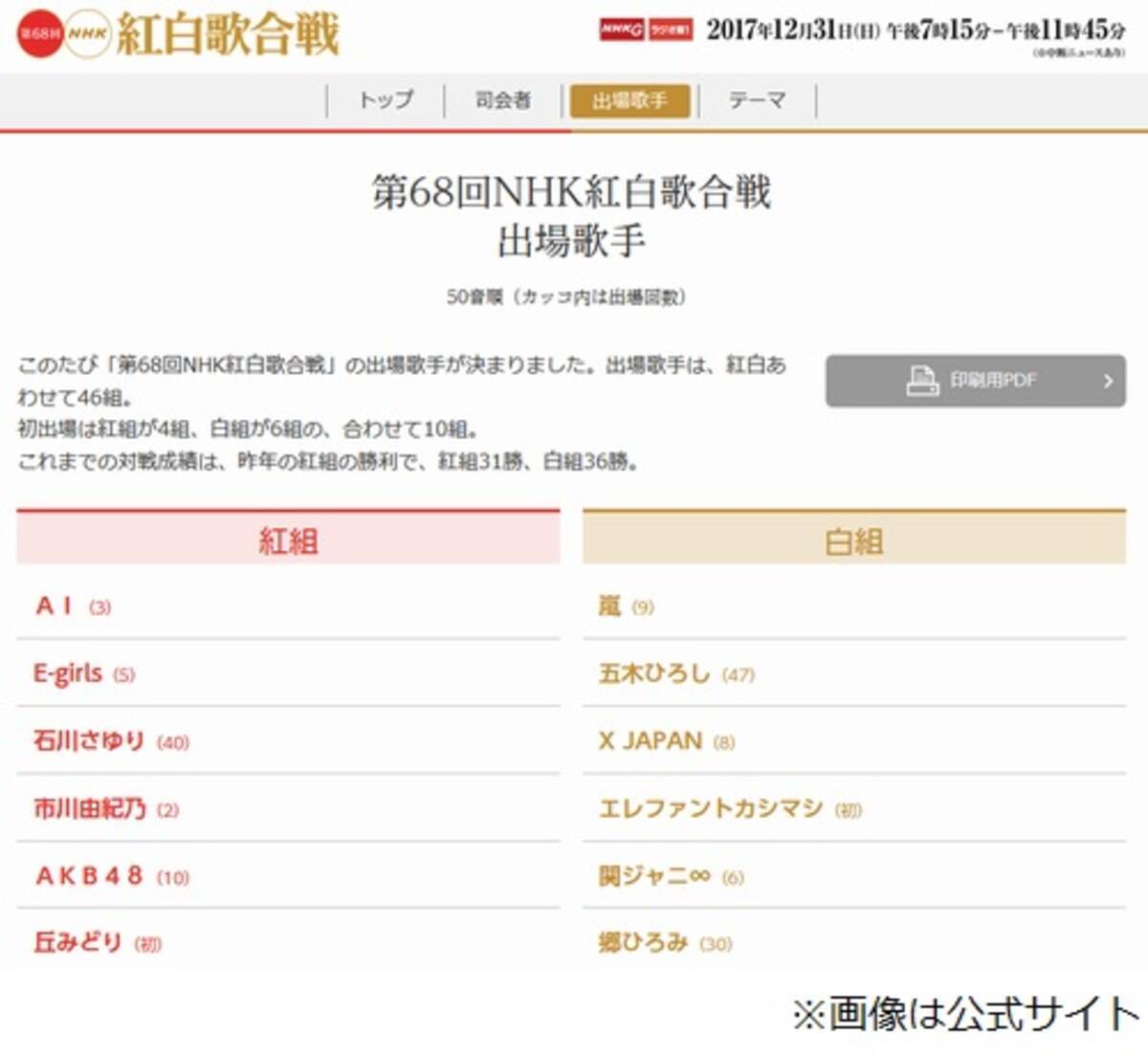Click the arrow on the 印刷用PDF button
Screen dimensions: 1148x1056
(x=1107, y=381)
